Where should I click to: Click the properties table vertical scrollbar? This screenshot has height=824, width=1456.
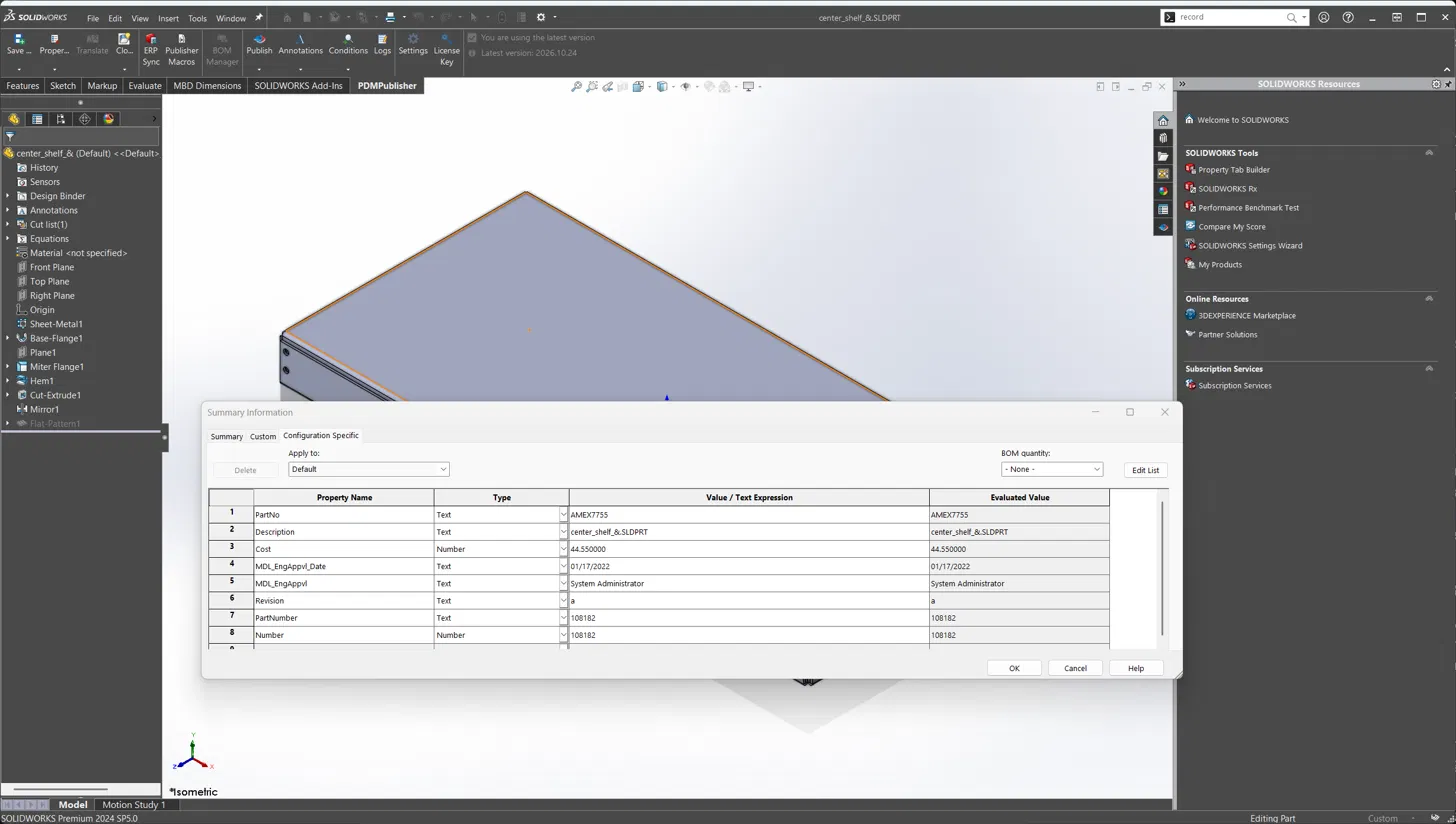tap(1162, 568)
